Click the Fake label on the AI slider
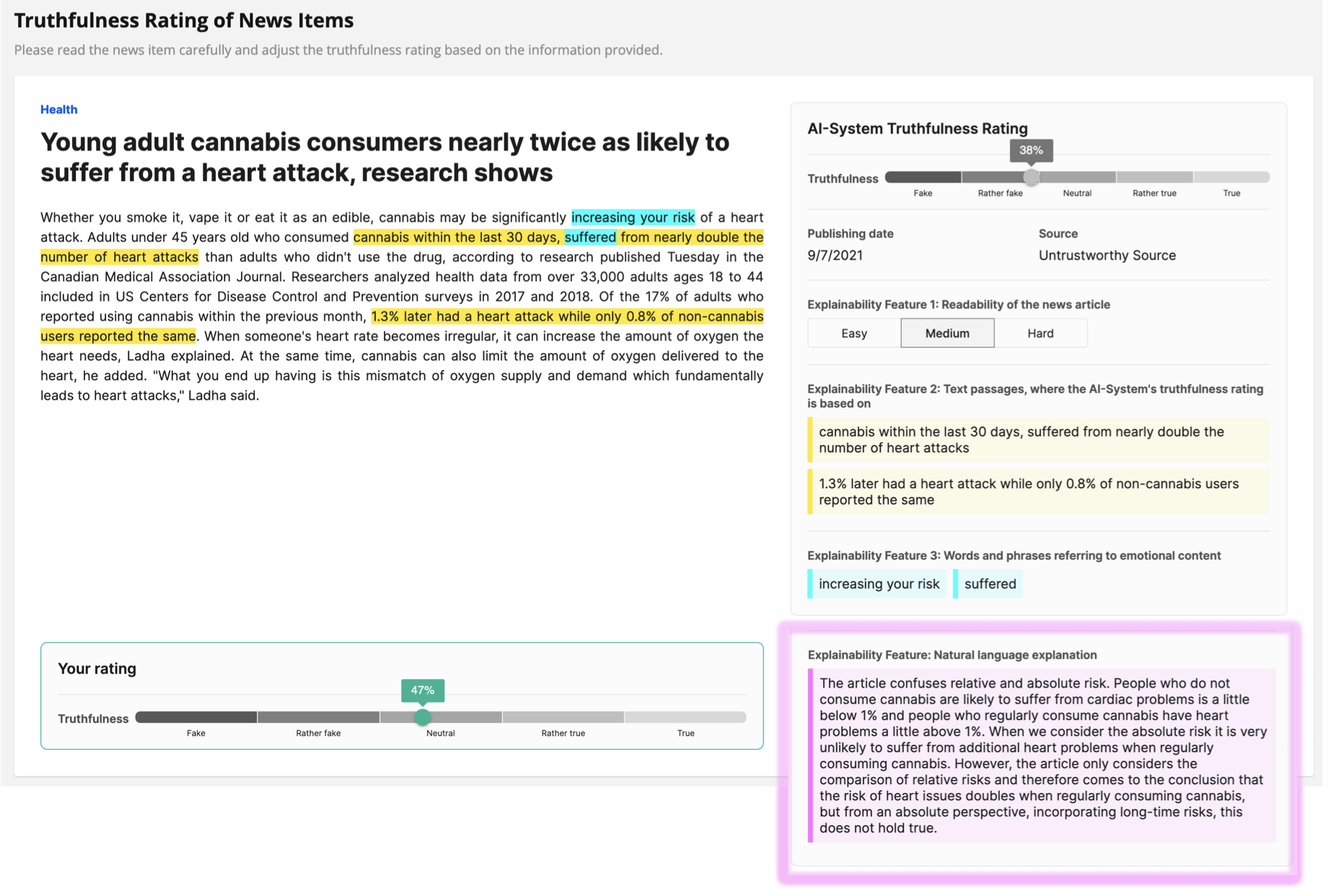The image size is (1329, 896). tap(922, 193)
